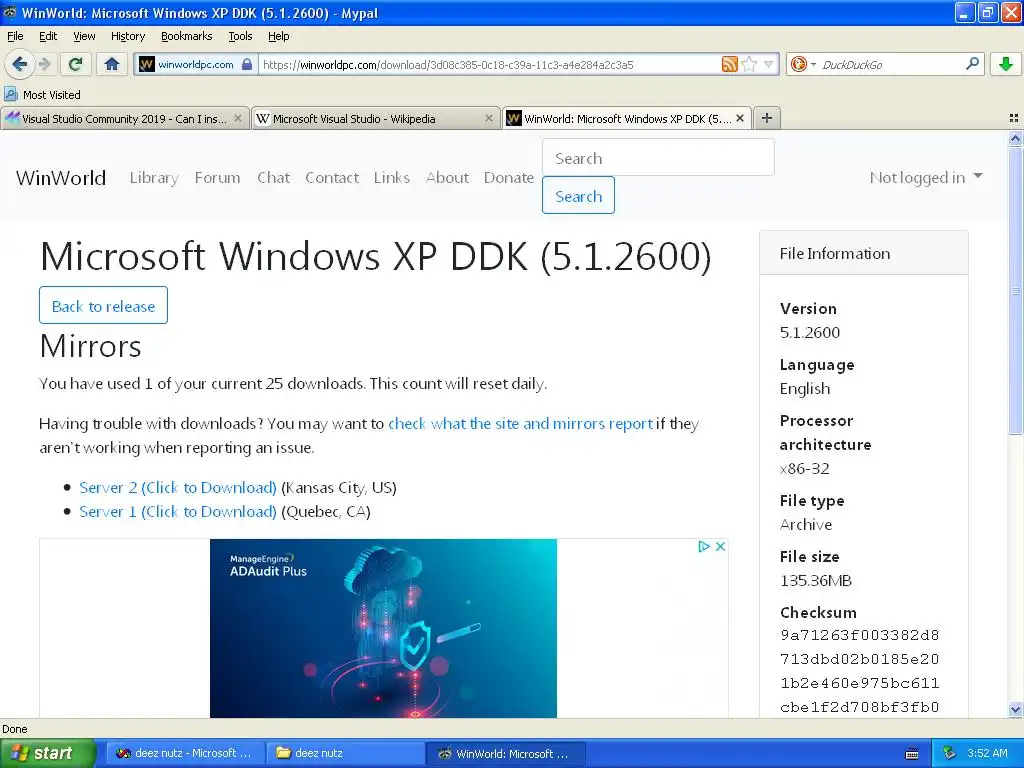Click the 5.1.2600 version value
The height and width of the screenshot is (768, 1024).
pyautogui.click(x=810, y=332)
